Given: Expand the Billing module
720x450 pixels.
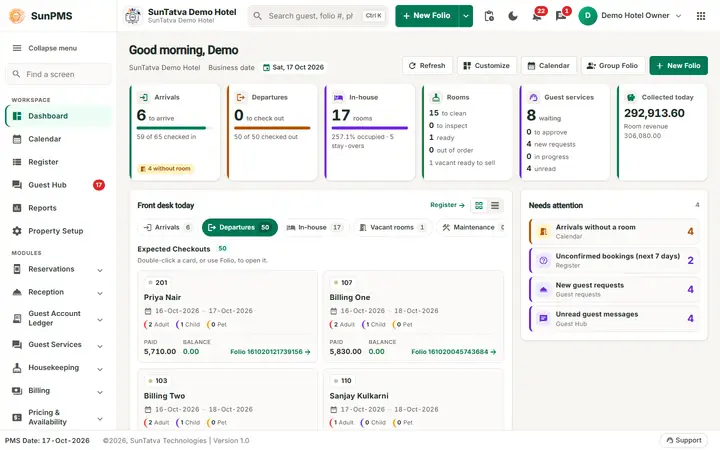Looking at the screenshot, I should (58, 390).
